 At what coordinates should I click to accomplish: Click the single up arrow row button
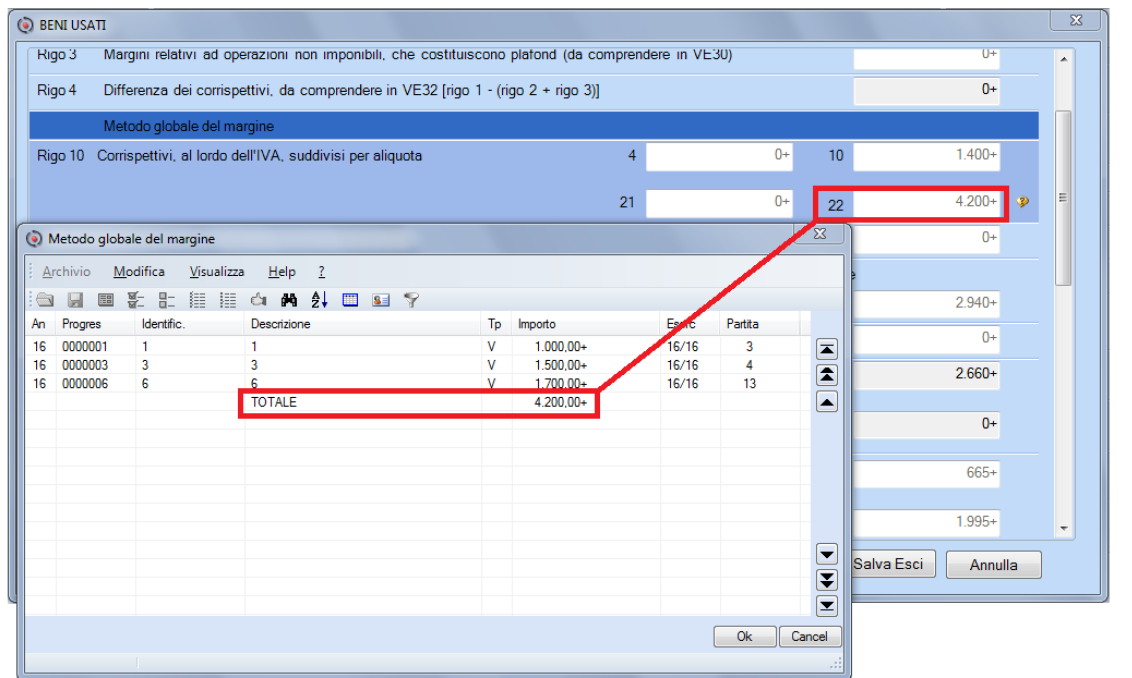[827, 401]
